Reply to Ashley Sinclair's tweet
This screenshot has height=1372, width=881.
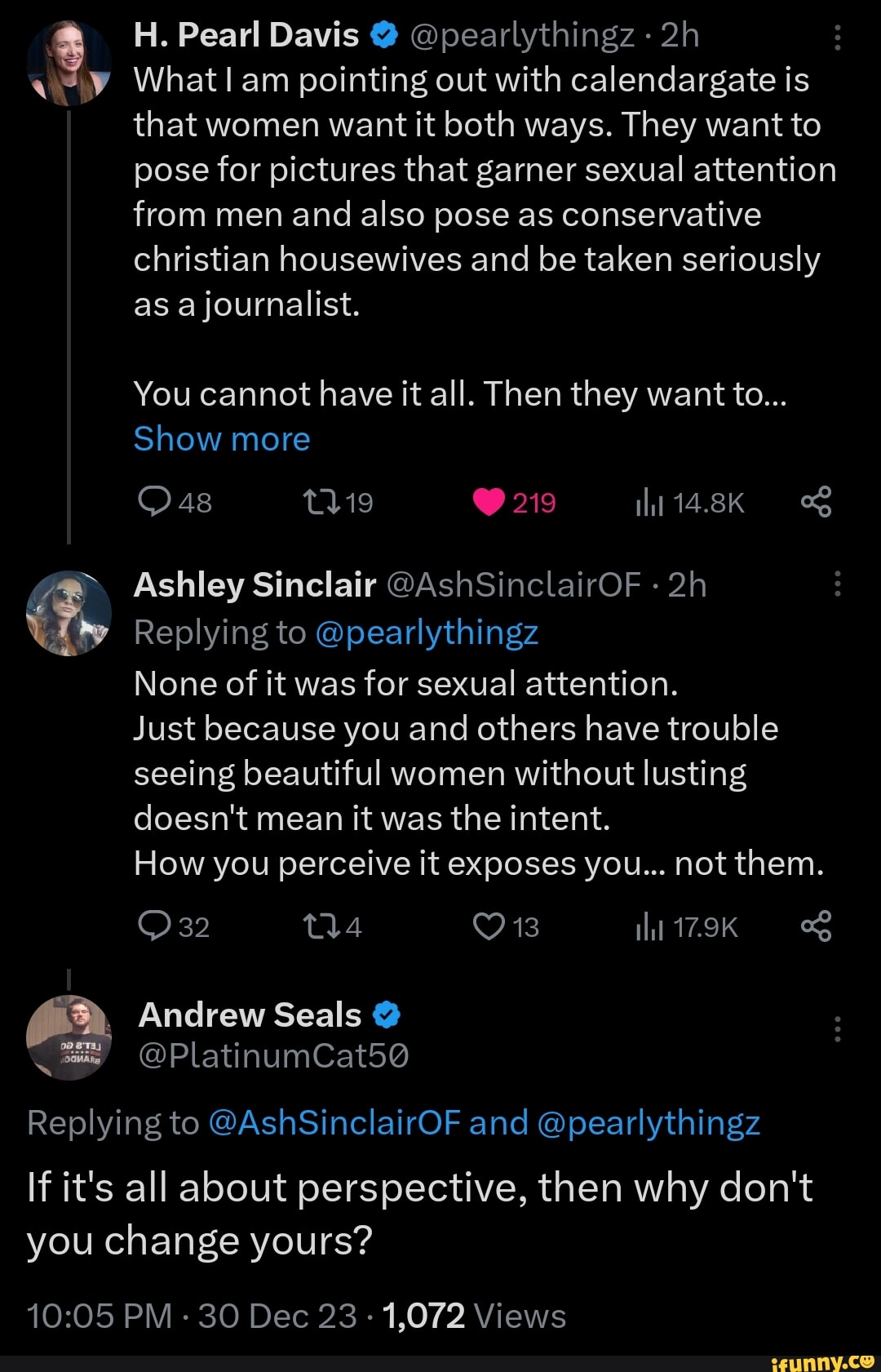[x=154, y=926]
